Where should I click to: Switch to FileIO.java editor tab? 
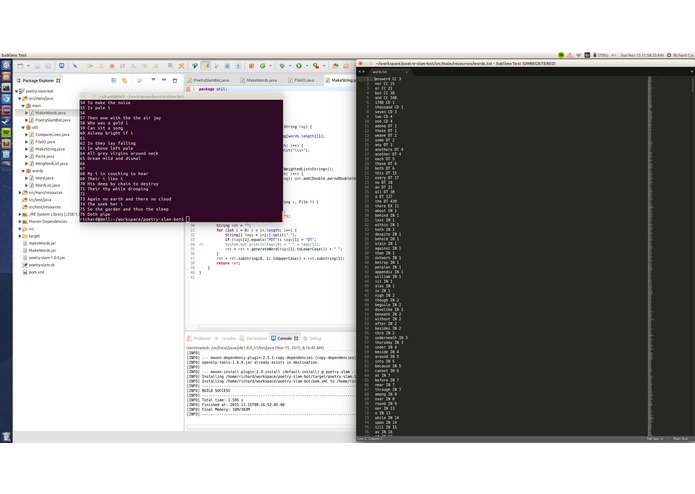click(301, 80)
